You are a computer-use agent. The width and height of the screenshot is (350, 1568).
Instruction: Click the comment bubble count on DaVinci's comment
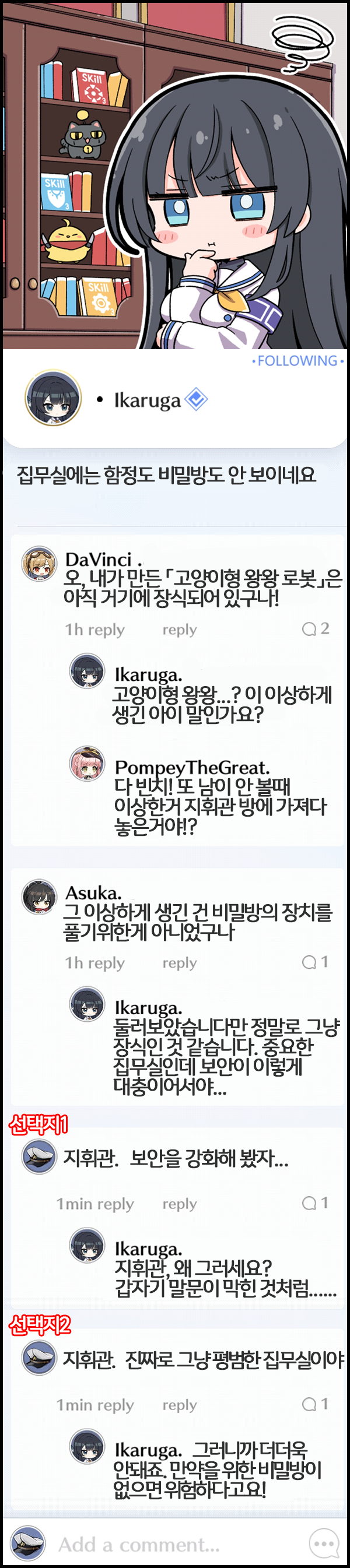[x=316, y=628]
